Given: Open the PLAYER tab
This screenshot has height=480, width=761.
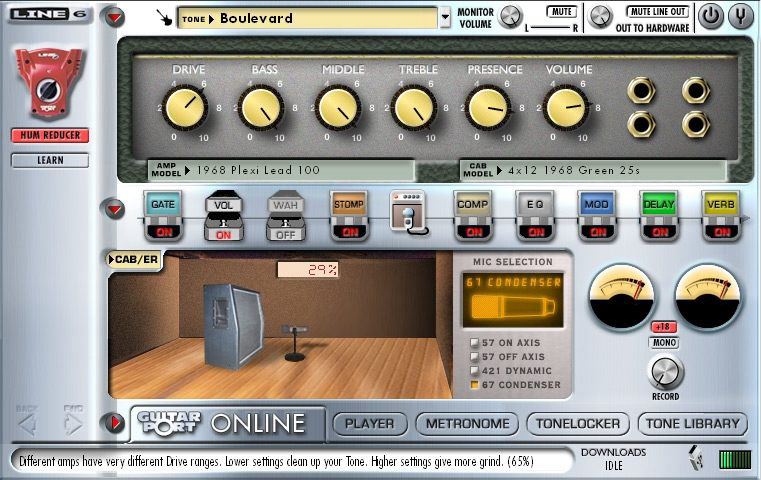Looking at the screenshot, I should pyautogui.click(x=370, y=424).
